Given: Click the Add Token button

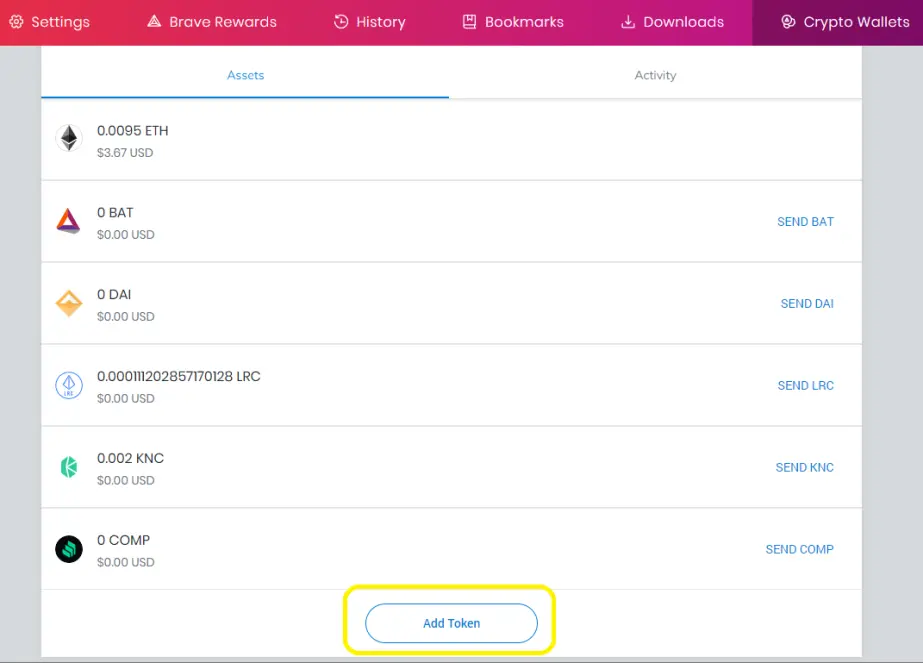Looking at the screenshot, I should [x=451, y=623].
